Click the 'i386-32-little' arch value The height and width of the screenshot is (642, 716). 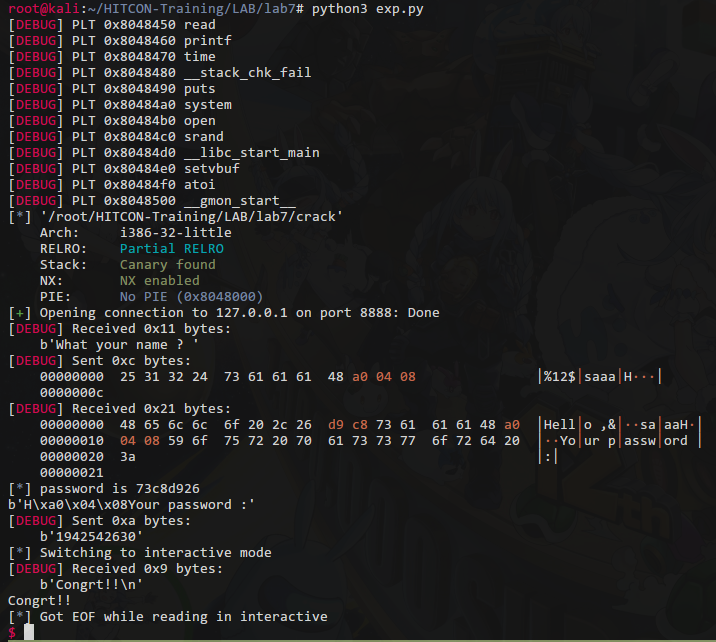pos(176,232)
